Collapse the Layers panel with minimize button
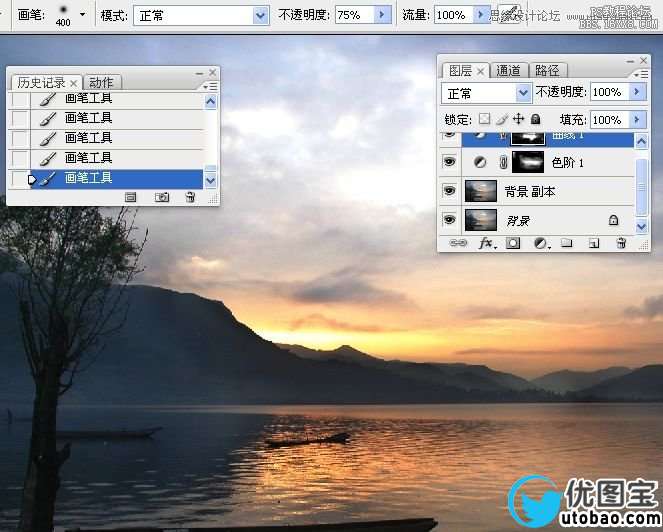Viewport: 663px width, 532px height. coord(630,61)
